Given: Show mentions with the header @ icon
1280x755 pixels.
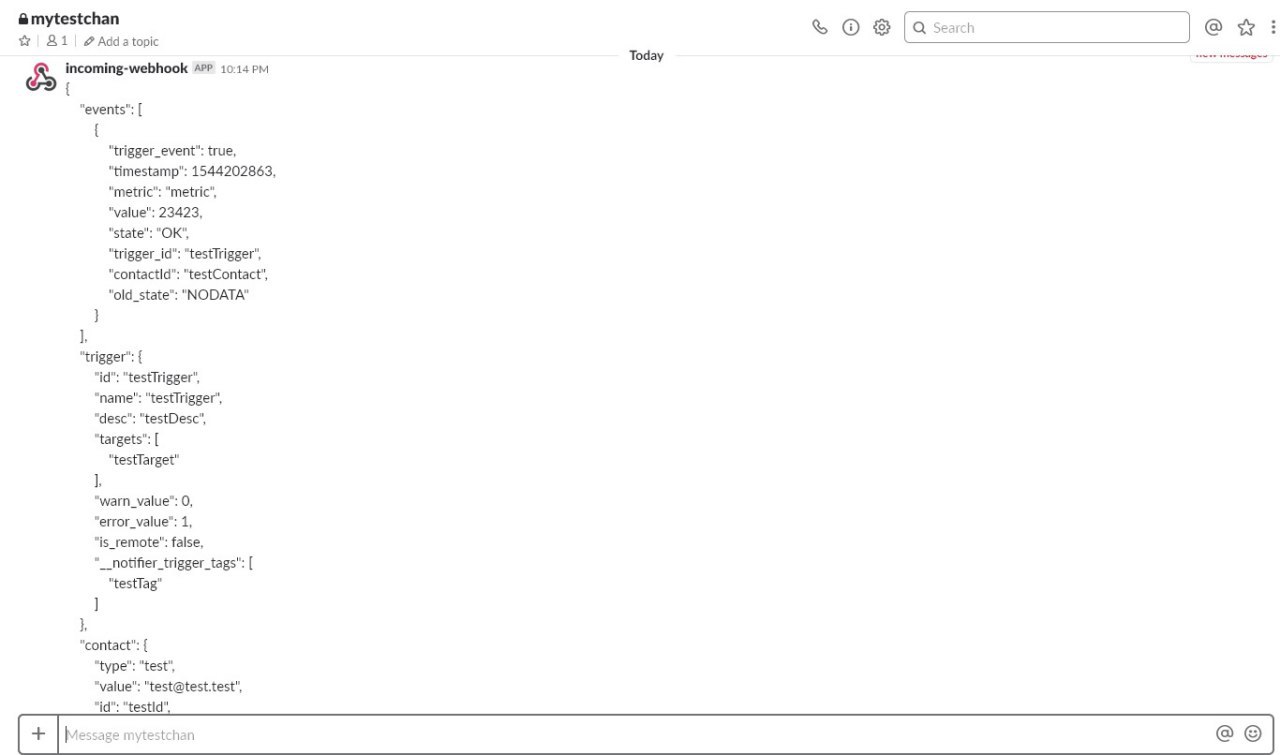Looking at the screenshot, I should point(1214,27).
